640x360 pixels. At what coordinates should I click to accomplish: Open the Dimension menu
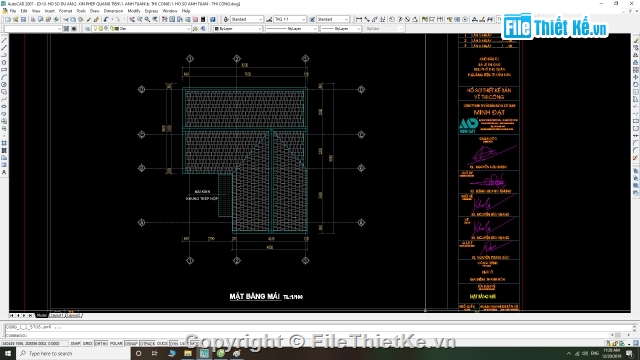113,11
